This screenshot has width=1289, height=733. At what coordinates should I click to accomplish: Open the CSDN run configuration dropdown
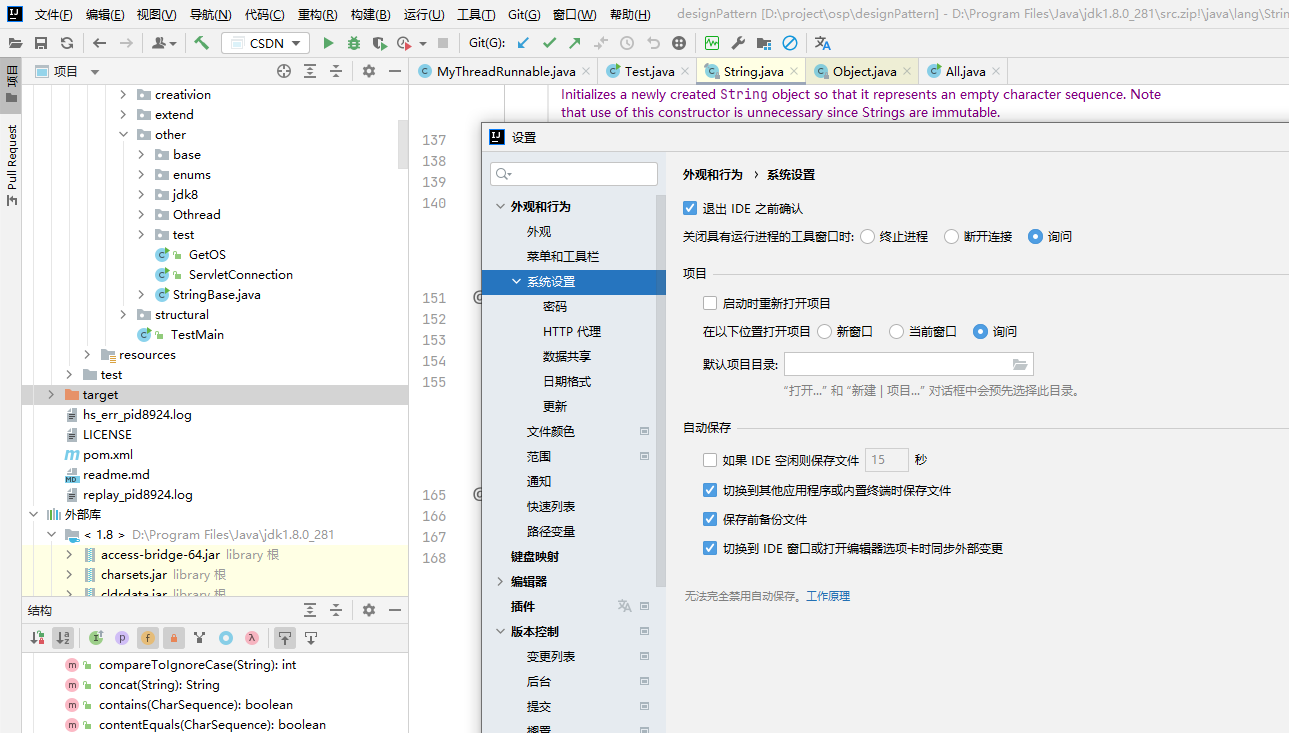click(x=265, y=43)
